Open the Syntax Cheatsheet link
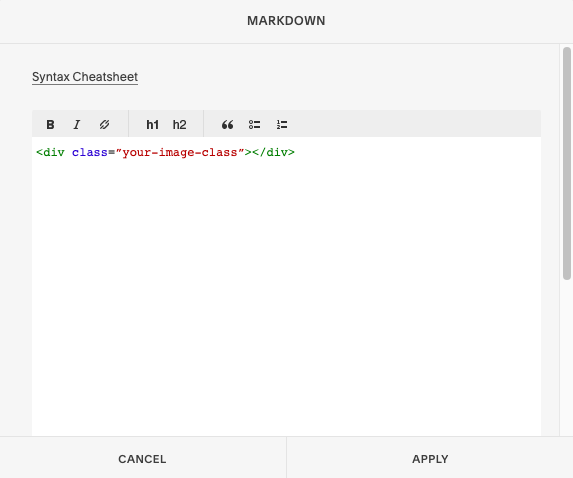Image resolution: width=573 pixels, height=478 pixels. coord(85,77)
